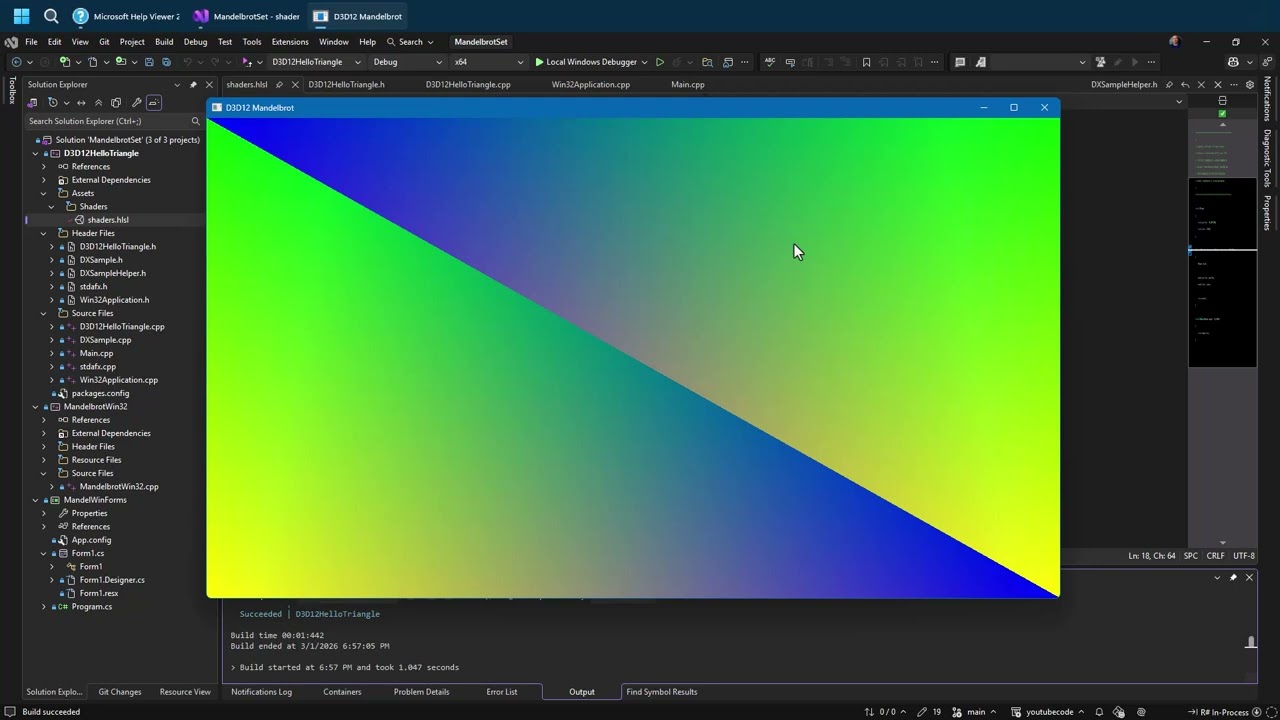The image size is (1280, 720).
Task: Open the x64 platform dropdown
Action: [x=488, y=62]
